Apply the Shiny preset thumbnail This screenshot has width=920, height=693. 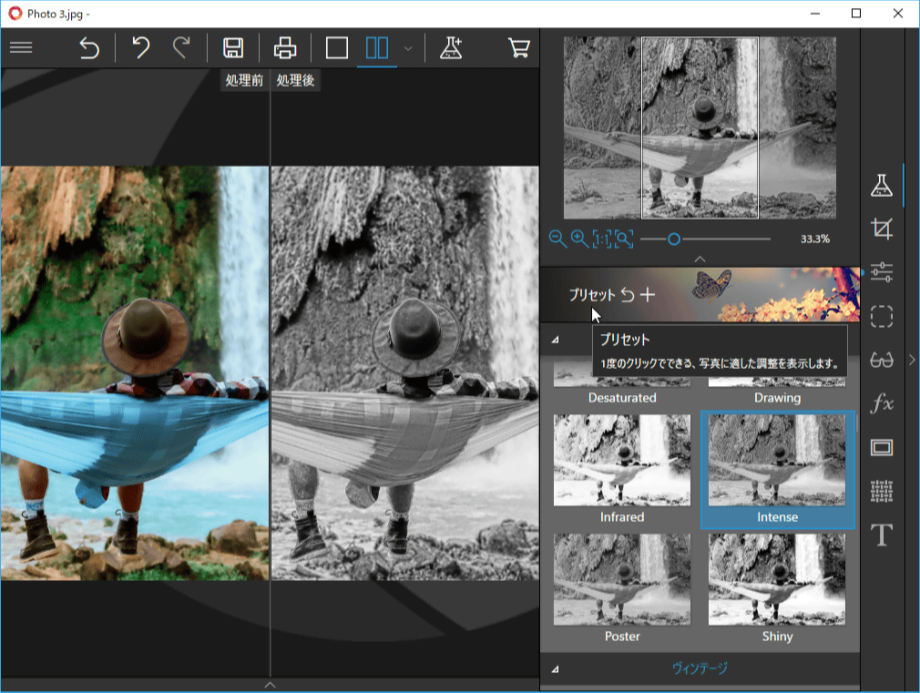pos(777,579)
